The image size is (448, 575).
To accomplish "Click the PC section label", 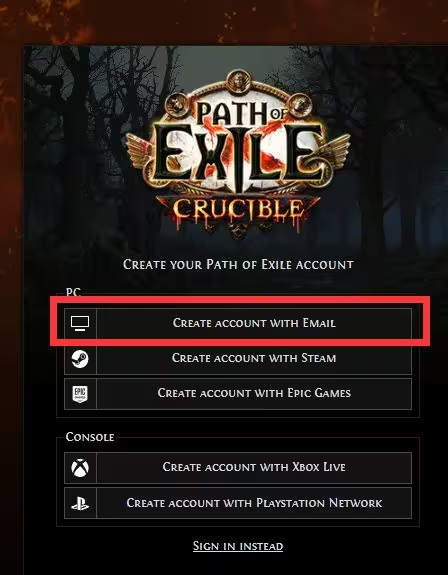I will (x=73, y=292).
